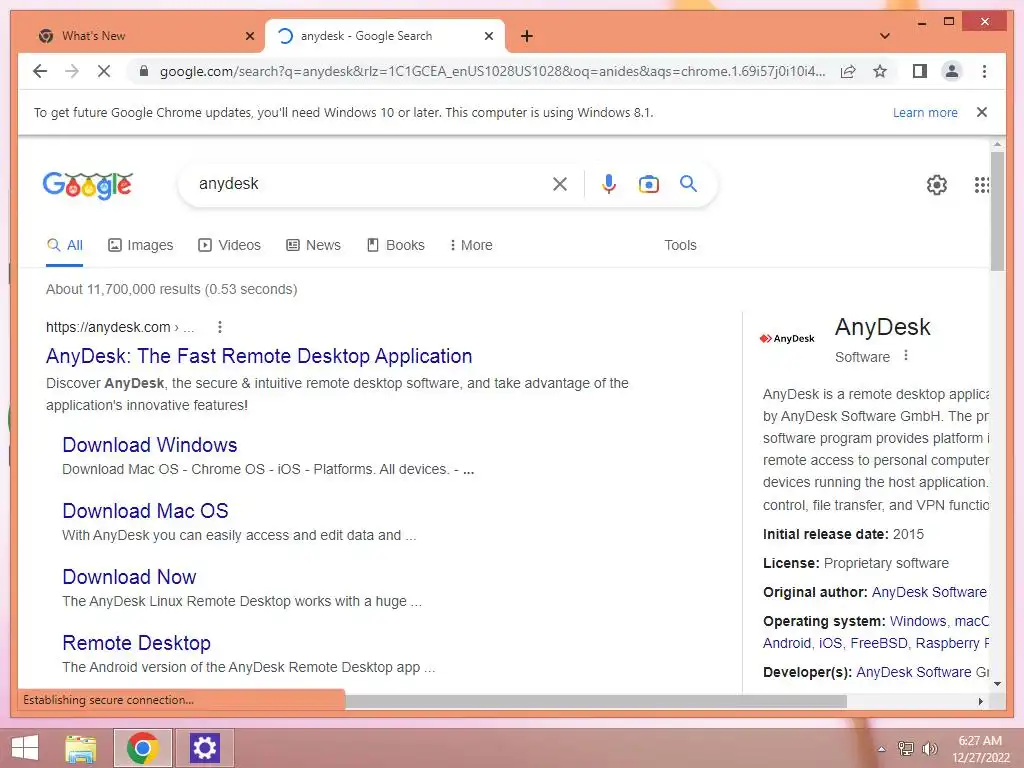Bookmark this page with the star

(880, 71)
